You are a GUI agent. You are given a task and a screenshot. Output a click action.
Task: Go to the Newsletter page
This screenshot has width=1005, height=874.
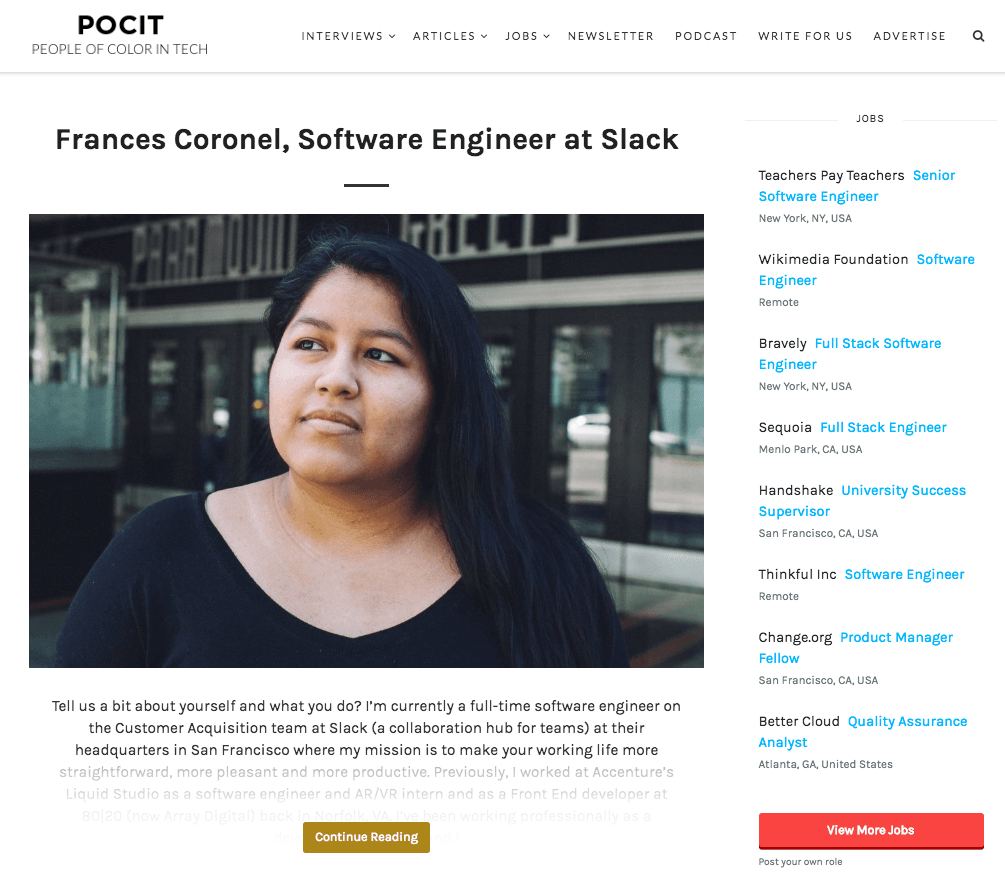click(x=610, y=36)
